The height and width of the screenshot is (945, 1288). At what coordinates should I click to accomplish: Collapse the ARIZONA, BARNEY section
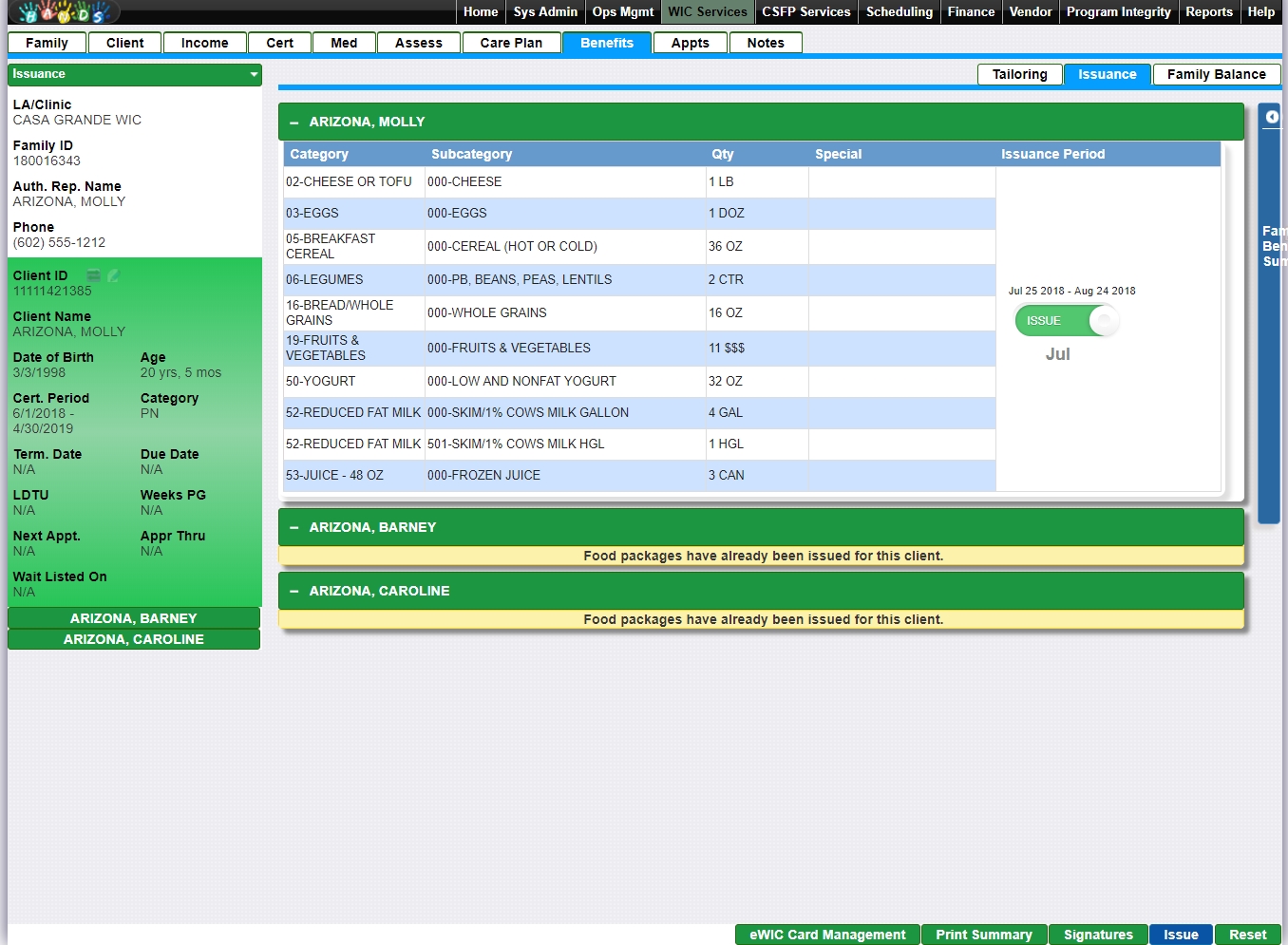294,528
